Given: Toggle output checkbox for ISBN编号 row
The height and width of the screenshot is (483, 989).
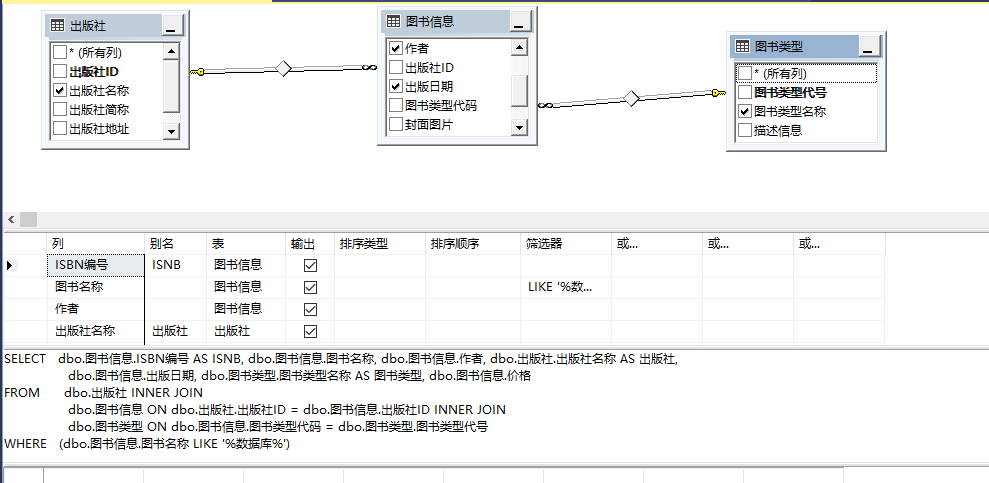Looking at the screenshot, I should pos(310,266).
